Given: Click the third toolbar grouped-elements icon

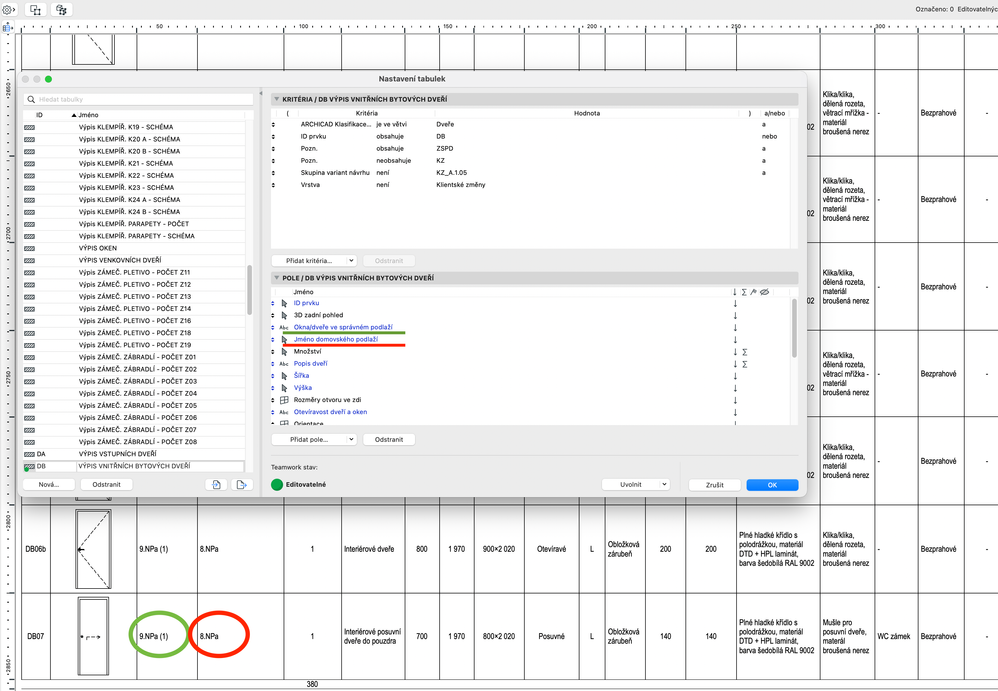Looking at the screenshot, I should pos(61,10).
